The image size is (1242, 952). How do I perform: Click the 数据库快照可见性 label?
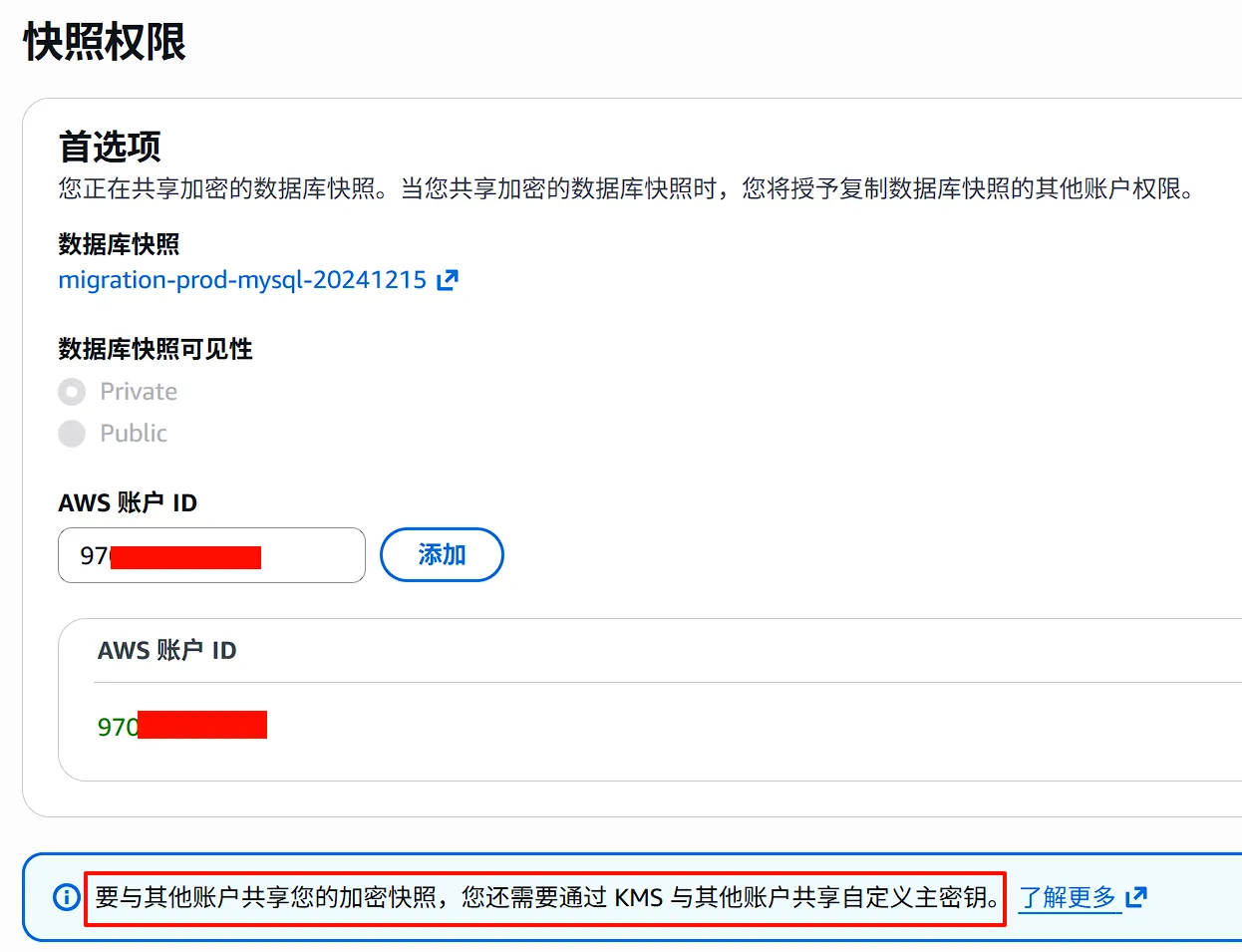tap(155, 349)
